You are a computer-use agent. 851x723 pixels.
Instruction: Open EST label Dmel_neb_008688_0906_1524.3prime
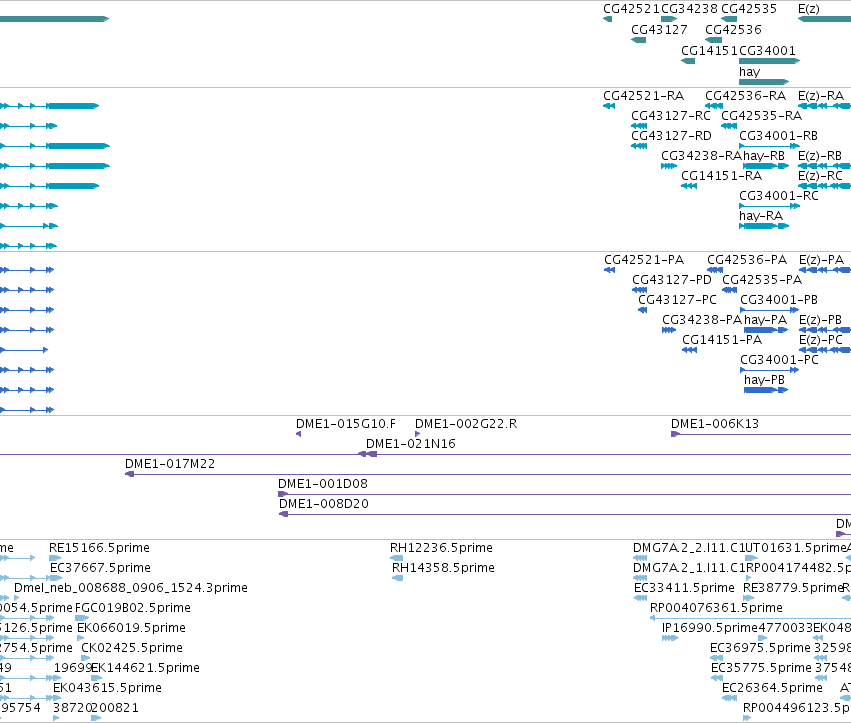click(131, 588)
